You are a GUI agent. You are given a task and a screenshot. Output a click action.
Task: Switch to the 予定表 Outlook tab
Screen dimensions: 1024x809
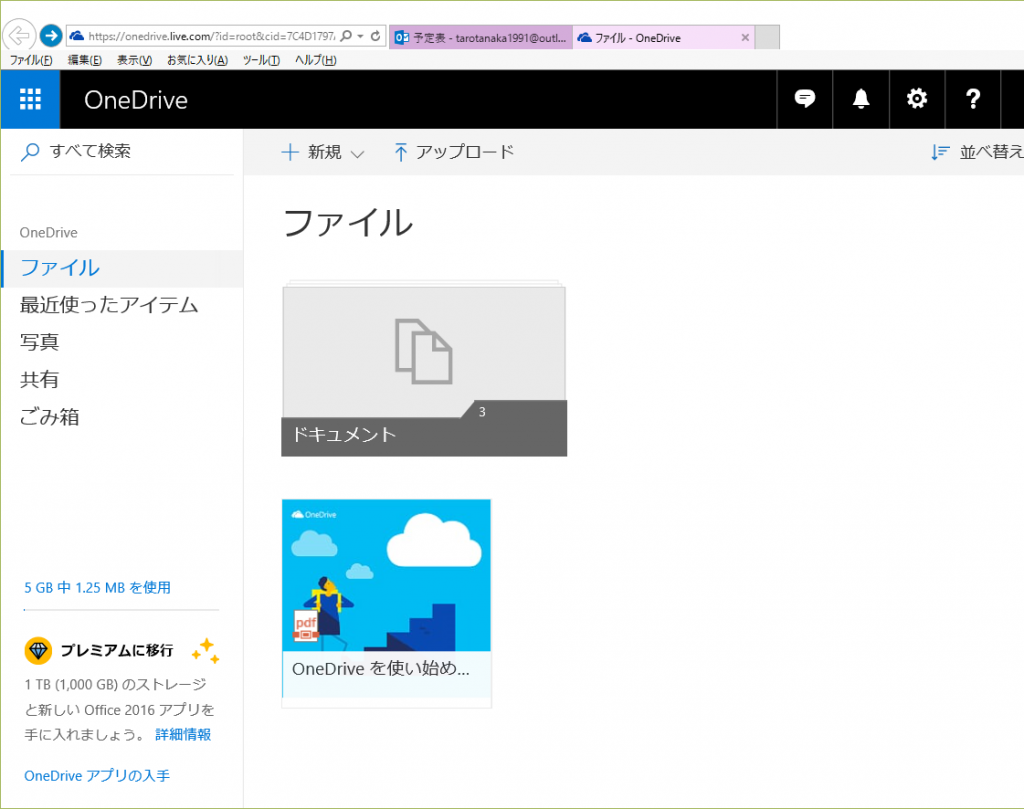pos(481,38)
